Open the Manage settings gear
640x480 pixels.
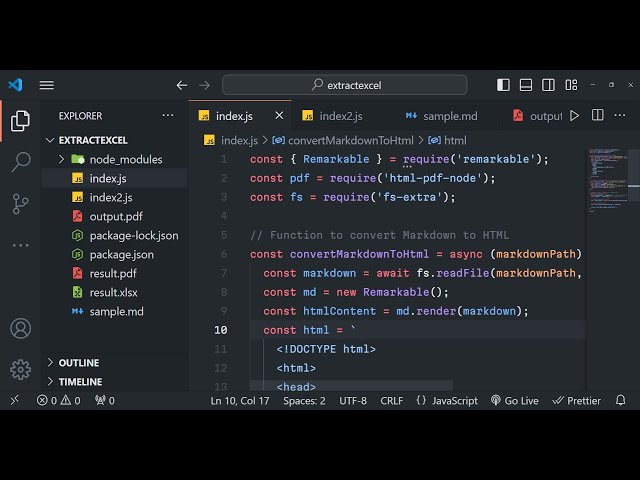coord(20,369)
